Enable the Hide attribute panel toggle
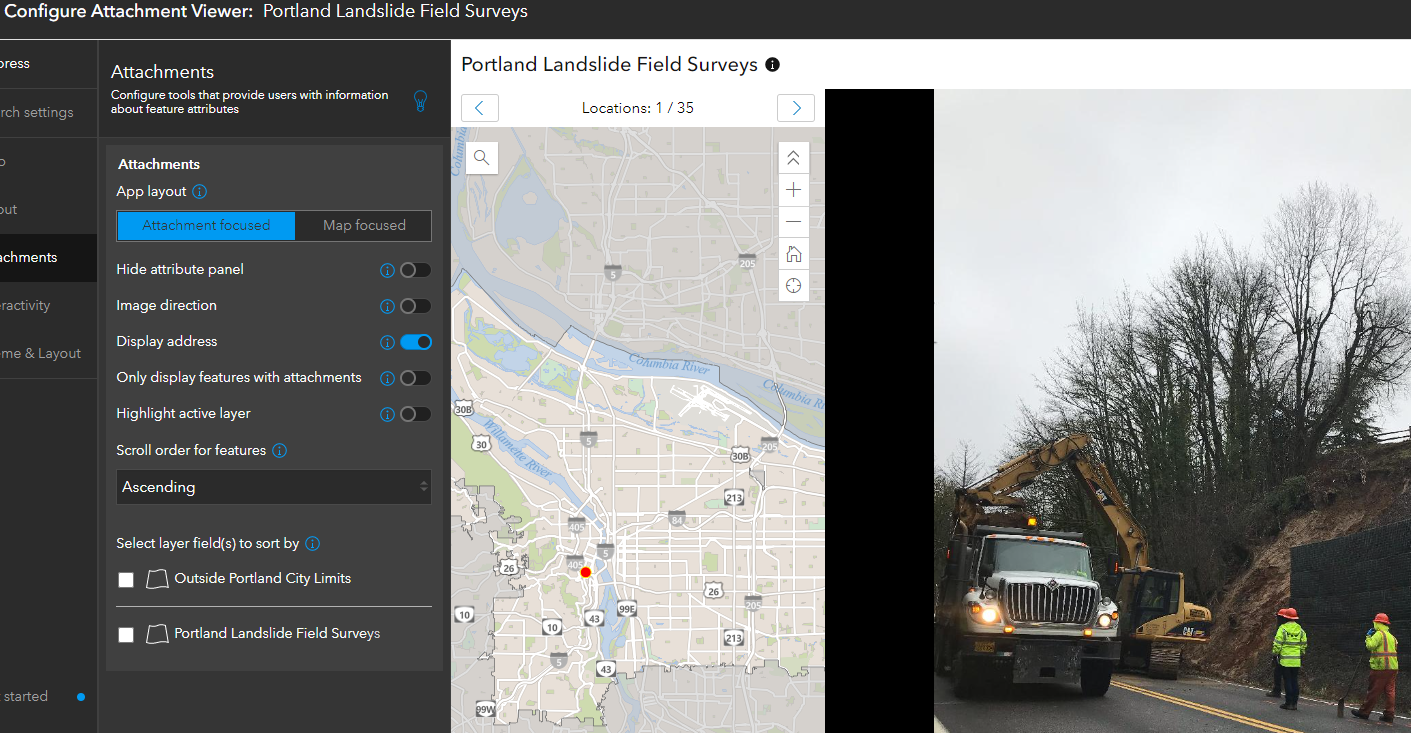The height and width of the screenshot is (733, 1411). click(417, 270)
